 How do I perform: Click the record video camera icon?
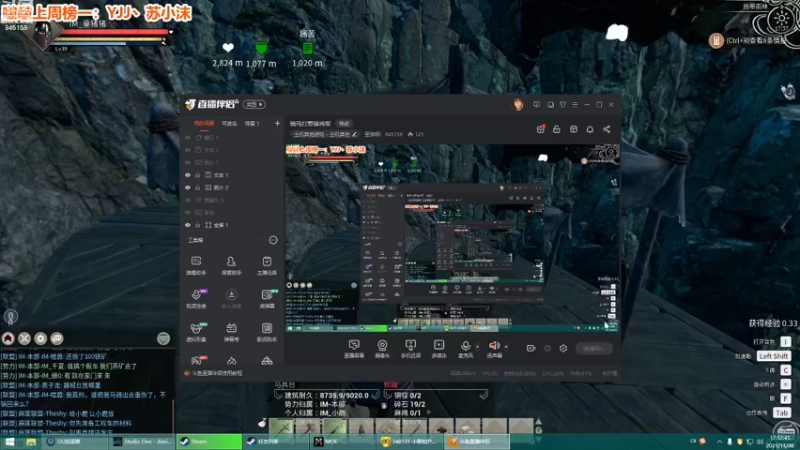(531, 348)
